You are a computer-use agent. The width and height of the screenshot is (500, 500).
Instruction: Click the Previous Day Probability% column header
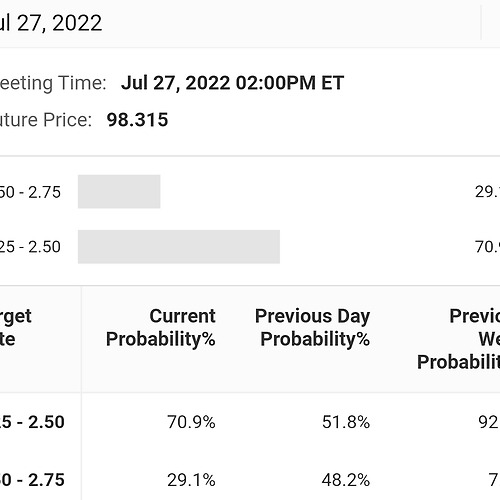pos(313,327)
